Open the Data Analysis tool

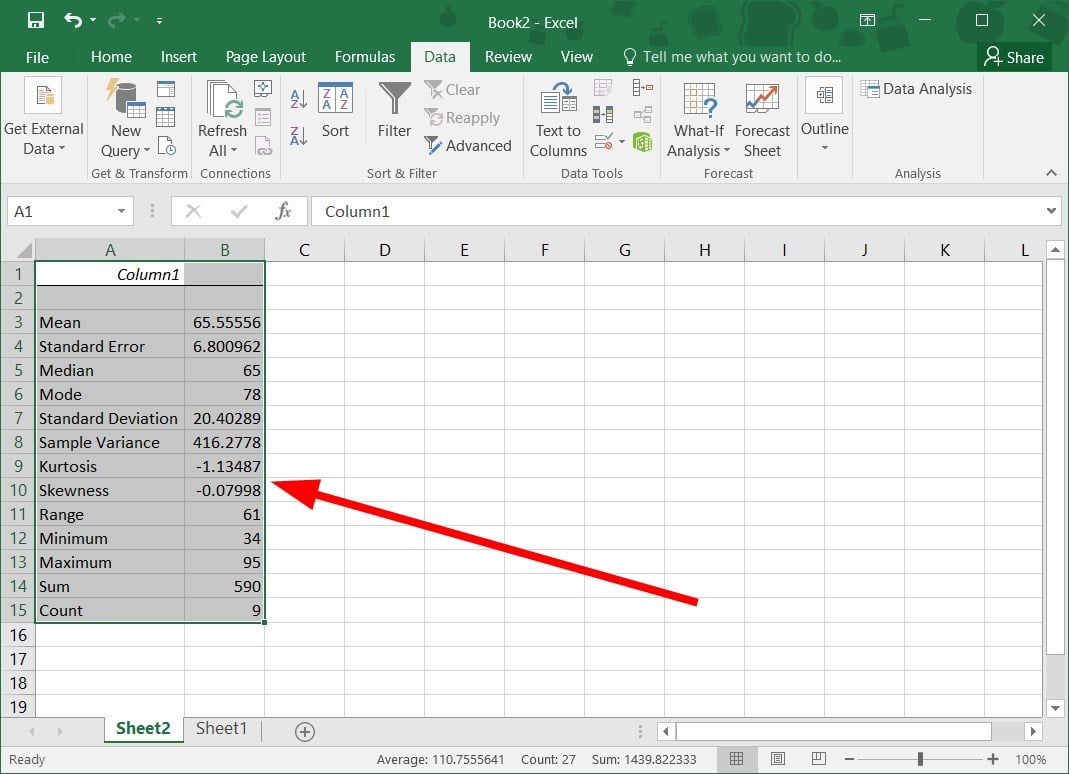tap(917, 89)
